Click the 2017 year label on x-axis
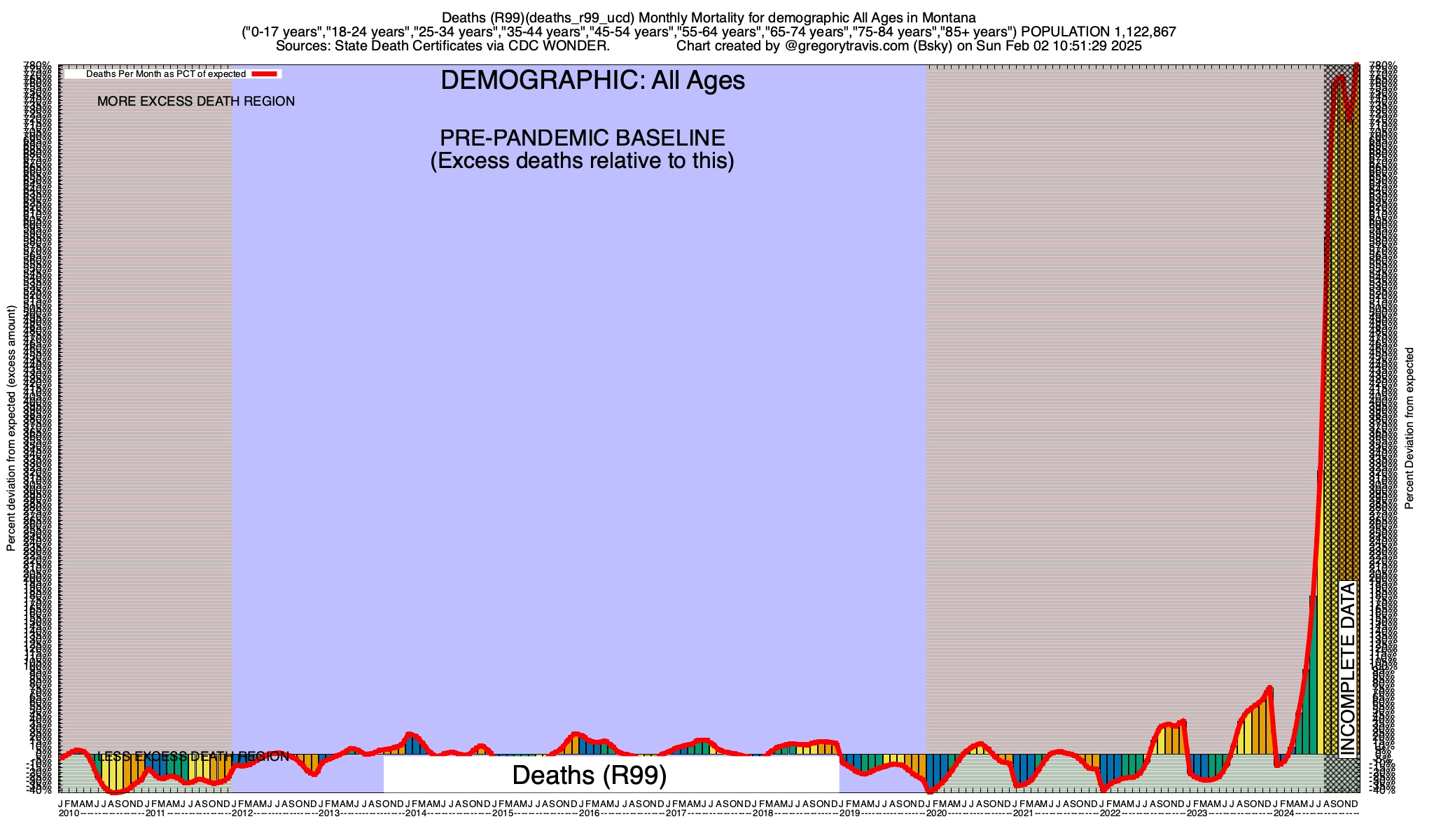The image size is (1434, 840). coord(676,813)
